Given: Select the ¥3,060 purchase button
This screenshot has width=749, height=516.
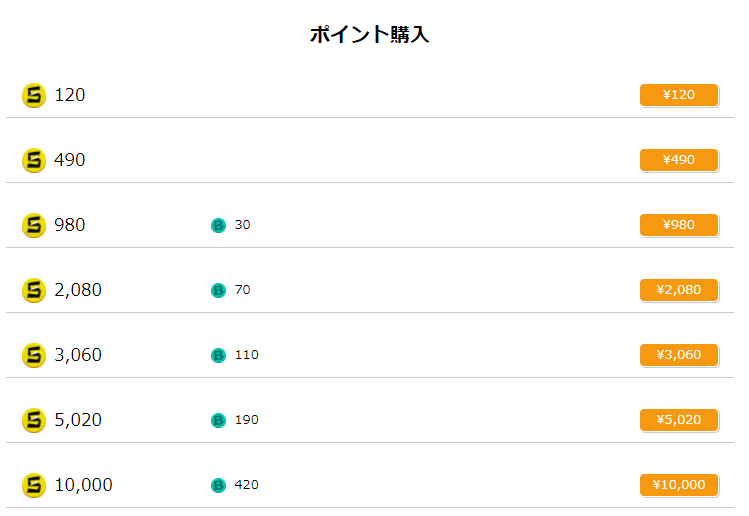Looking at the screenshot, I should [x=679, y=355].
